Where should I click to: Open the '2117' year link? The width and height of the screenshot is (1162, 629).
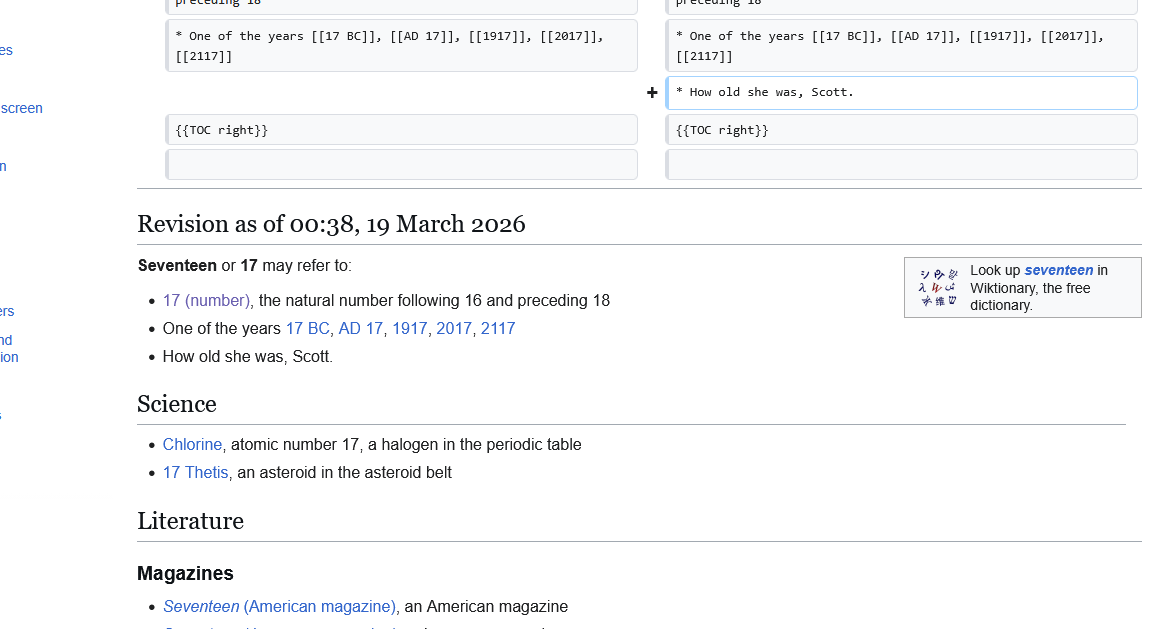click(498, 329)
